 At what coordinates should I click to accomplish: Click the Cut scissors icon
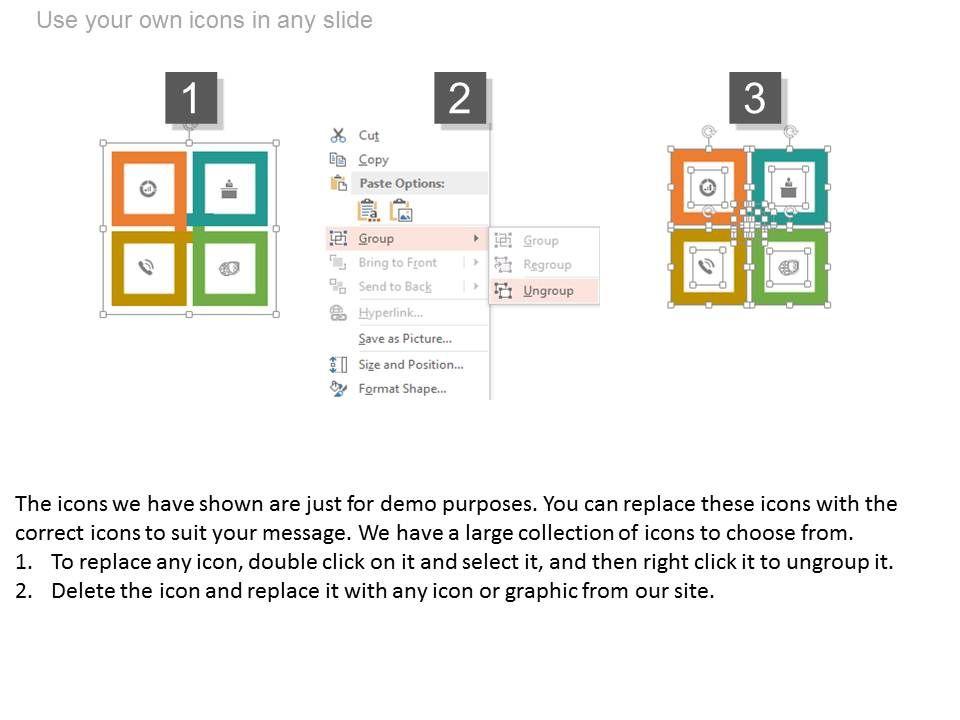pyautogui.click(x=338, y=135)
